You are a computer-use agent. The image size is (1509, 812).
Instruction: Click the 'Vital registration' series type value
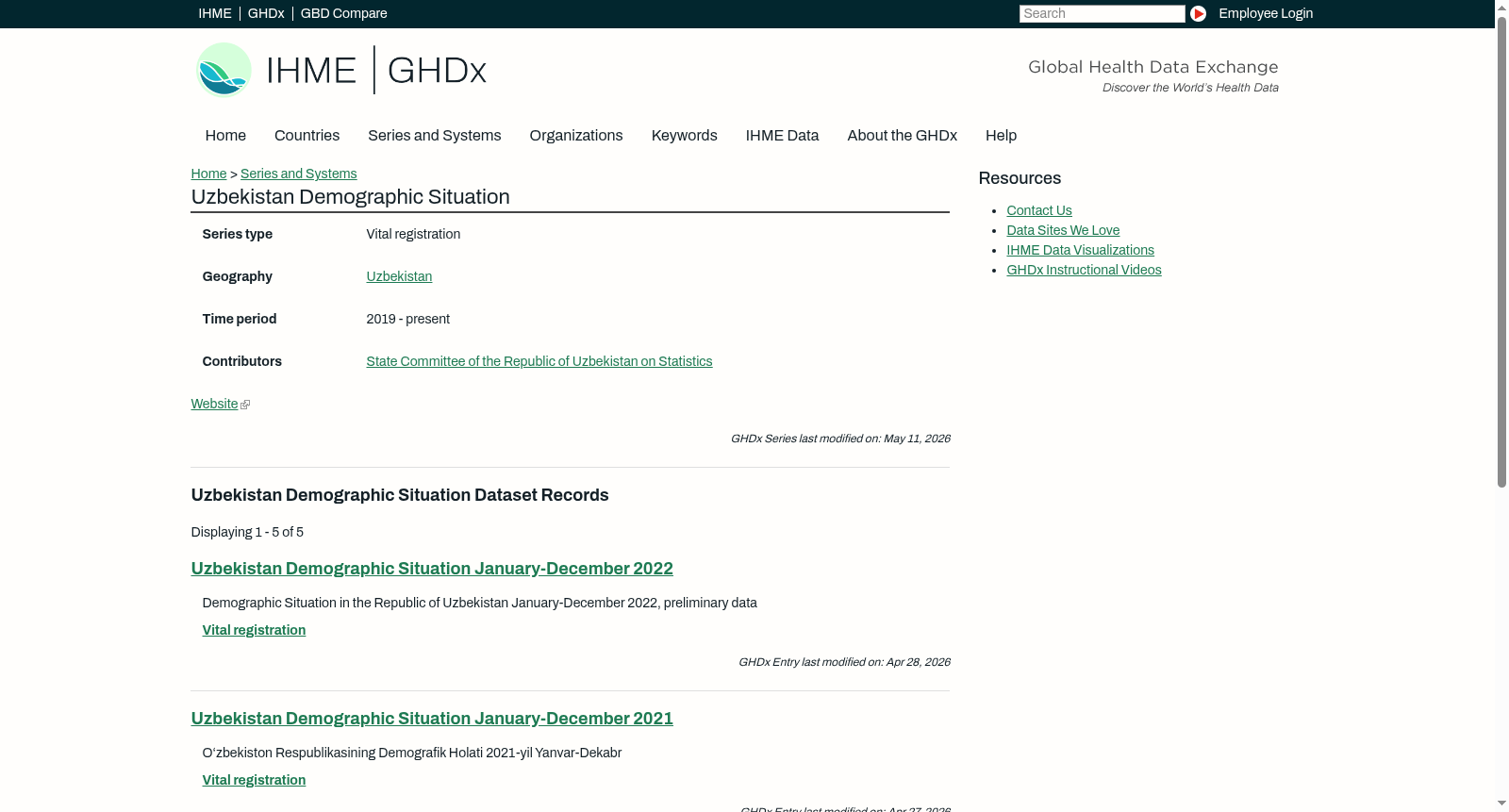coord(414,234)
